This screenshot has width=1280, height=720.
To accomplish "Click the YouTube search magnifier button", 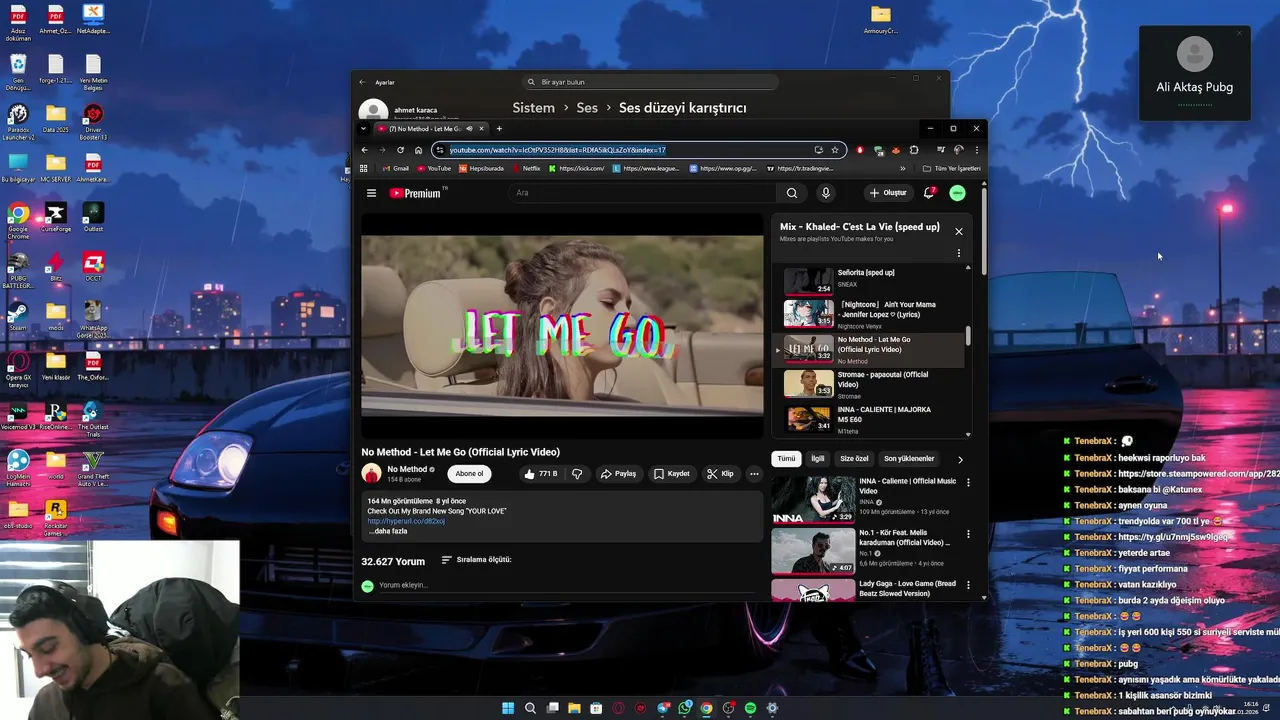I will click(x=792, y=193).
